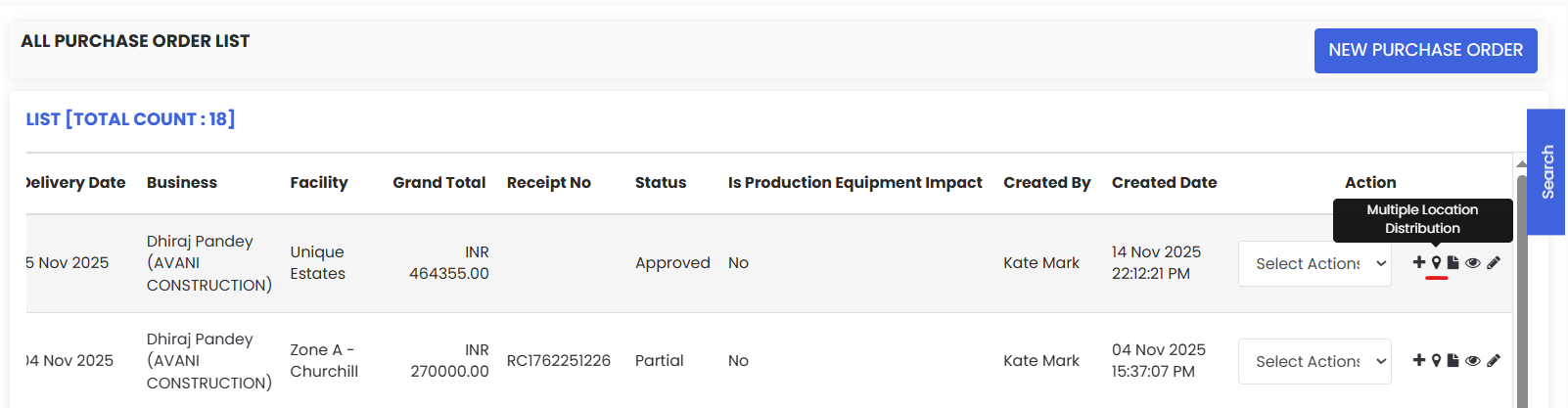Open the Search side panel tab
Screen dimensions: 1568x408
(x=1546, y=172)
